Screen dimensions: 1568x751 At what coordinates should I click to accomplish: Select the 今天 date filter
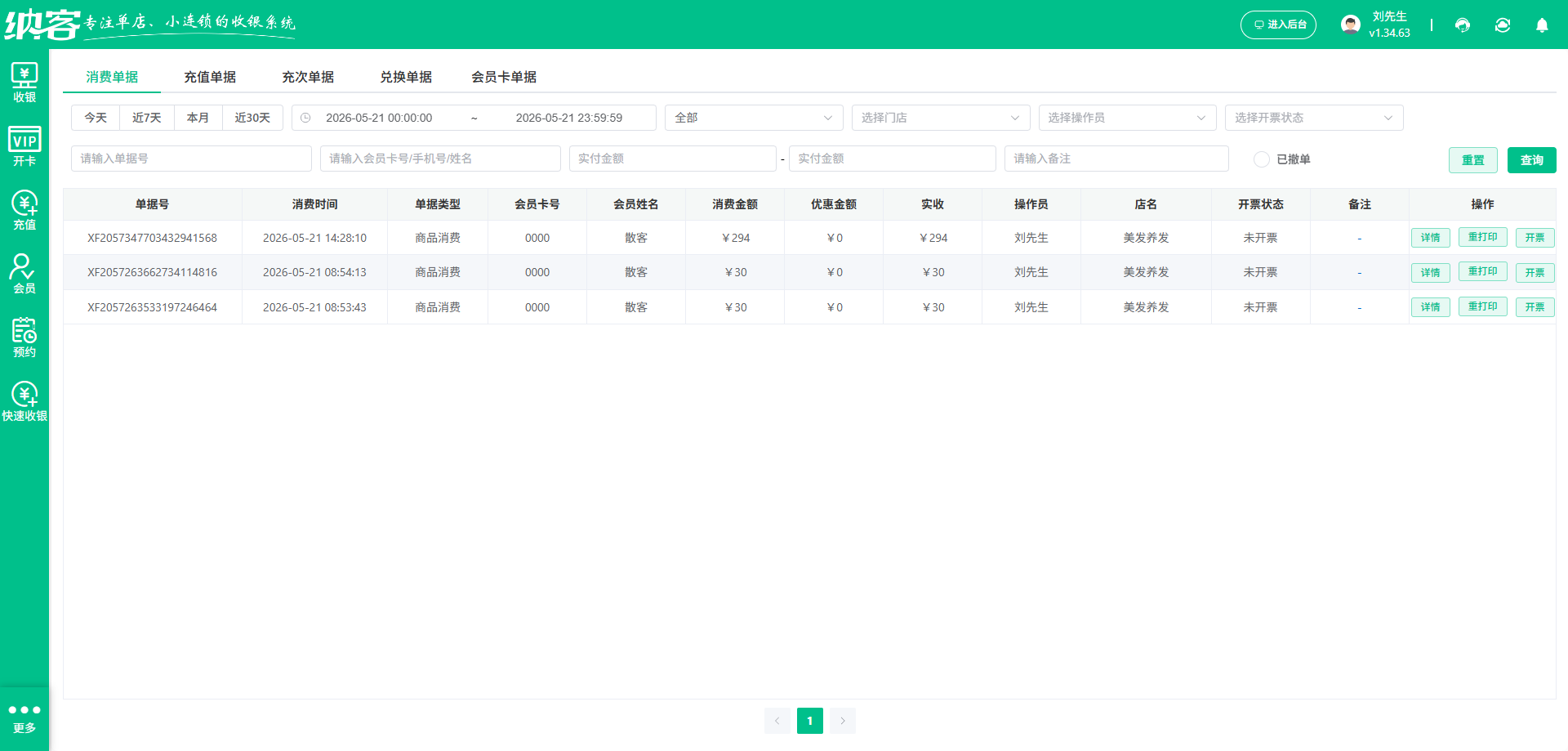(x=96, y=118)
